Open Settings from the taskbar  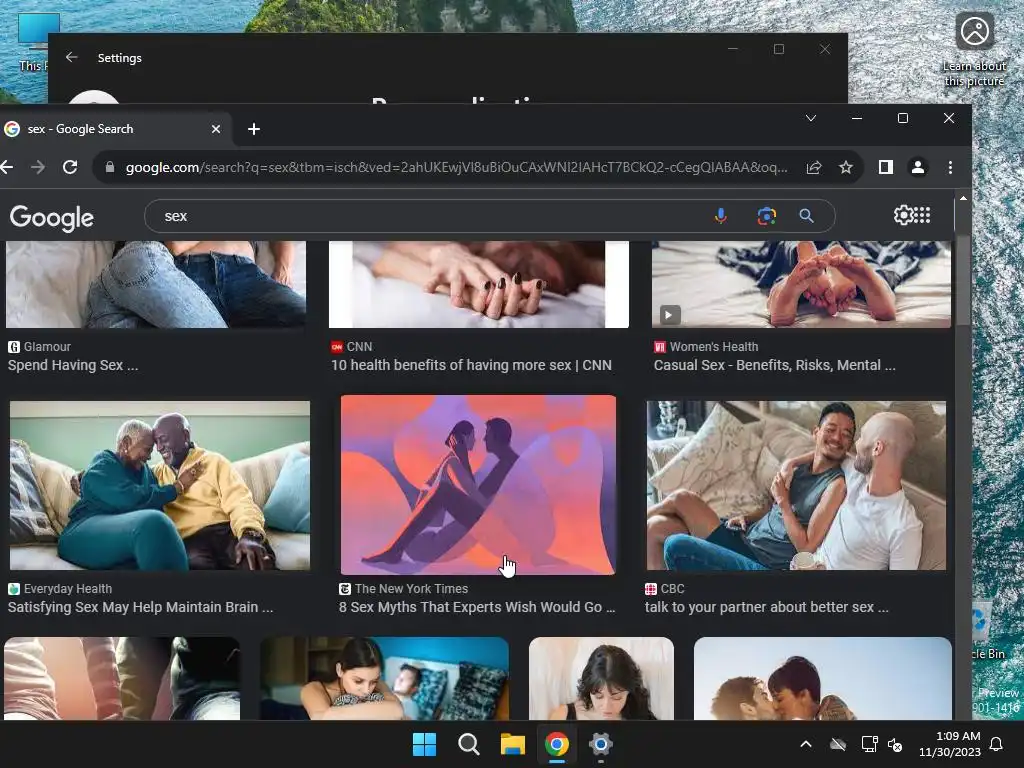pyautogui.click(x=600, y=744)
